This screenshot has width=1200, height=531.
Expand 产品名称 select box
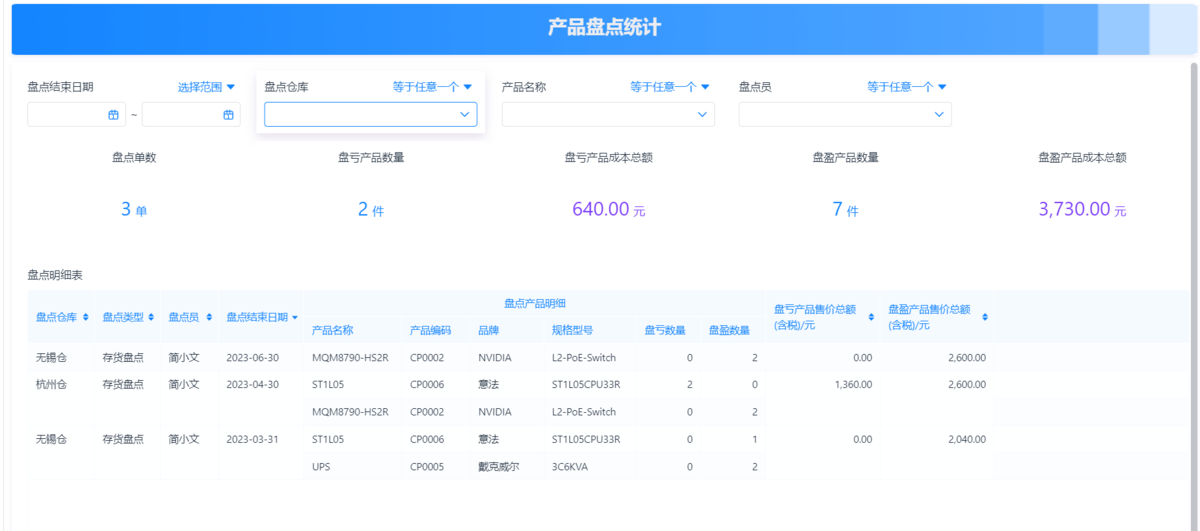tap(607, 115)
